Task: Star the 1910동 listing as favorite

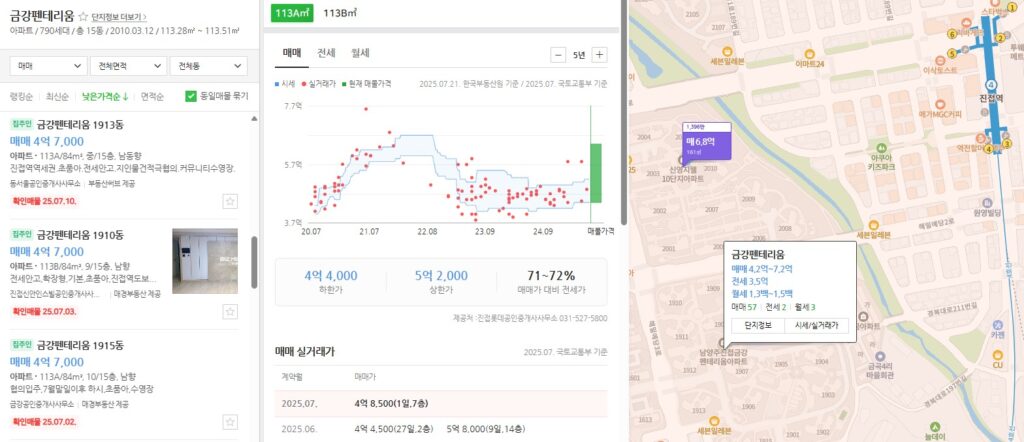Action: pos(230,311)
